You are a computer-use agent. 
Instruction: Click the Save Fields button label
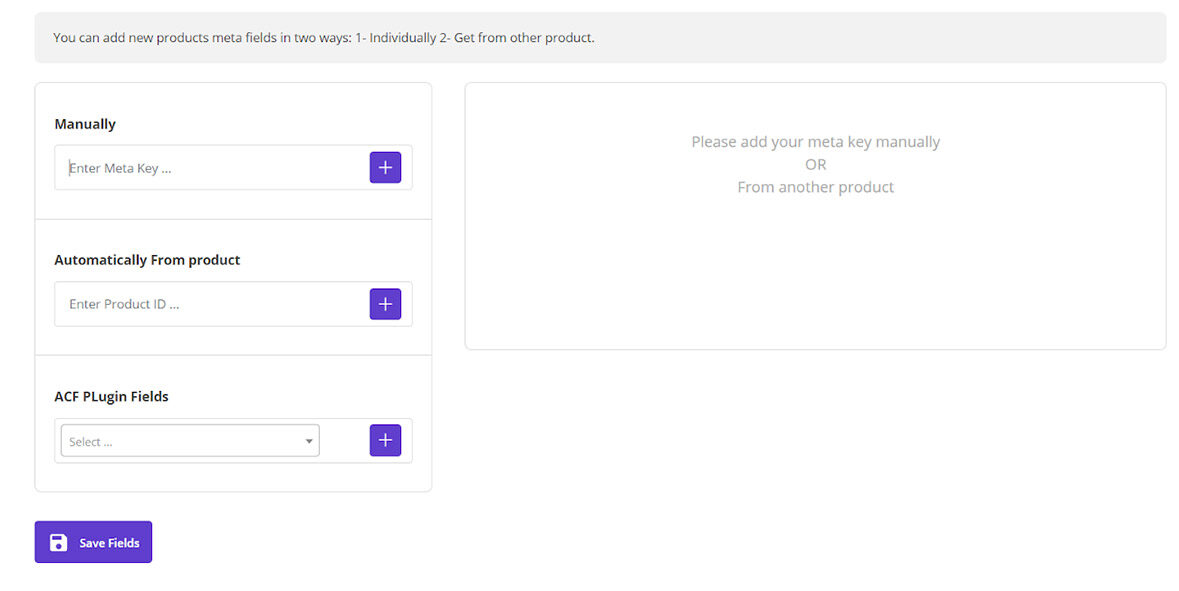[x=109, y=543]
